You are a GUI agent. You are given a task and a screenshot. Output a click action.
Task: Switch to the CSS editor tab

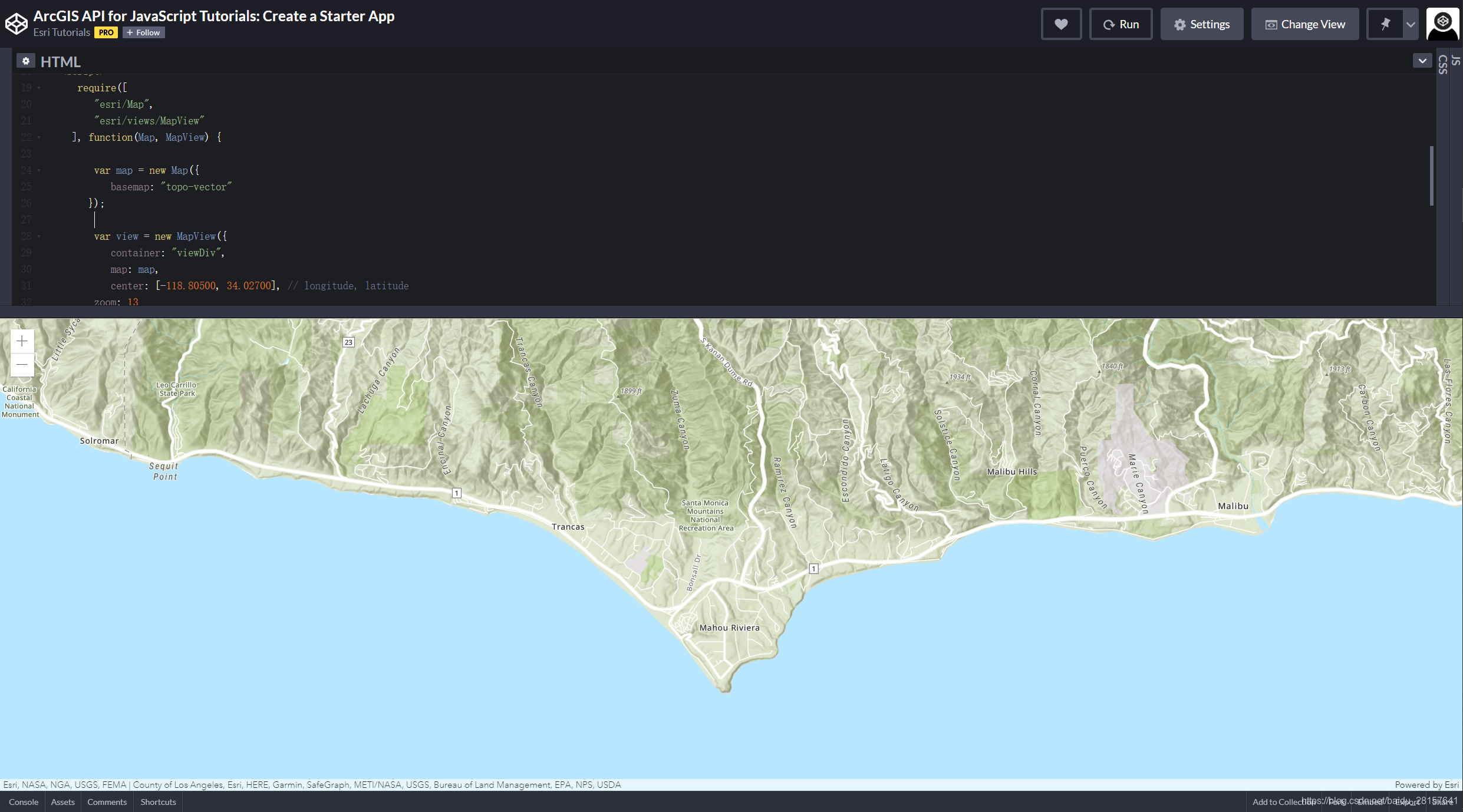tap(1442, 64)
